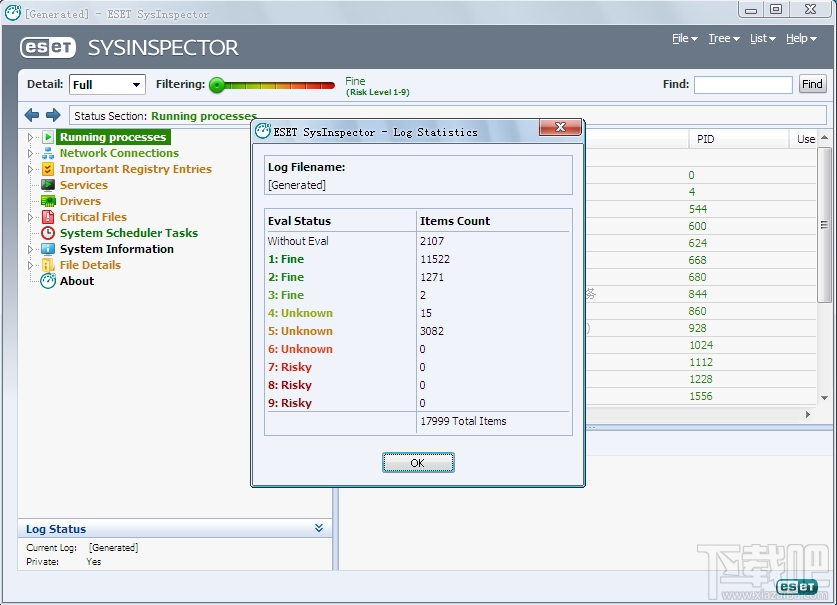The height and width of the screenshot is (605, 837).
Task: Select the System Scheduler Tasks clock icon
Action: (x=48, y=233)
